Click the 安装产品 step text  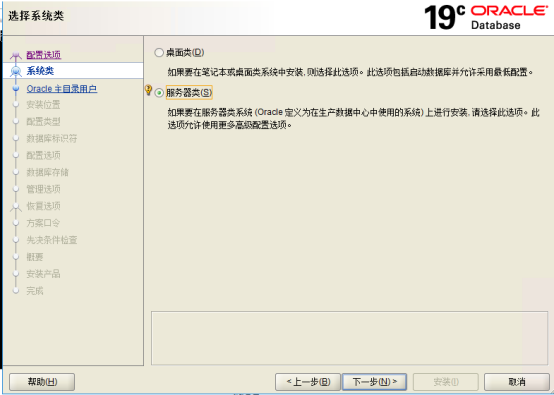coord(43,274)
